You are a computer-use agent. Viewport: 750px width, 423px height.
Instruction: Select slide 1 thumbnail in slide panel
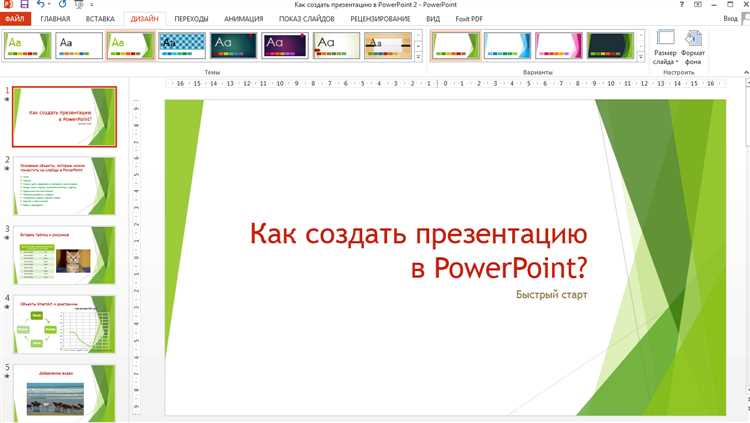(65, 117)
